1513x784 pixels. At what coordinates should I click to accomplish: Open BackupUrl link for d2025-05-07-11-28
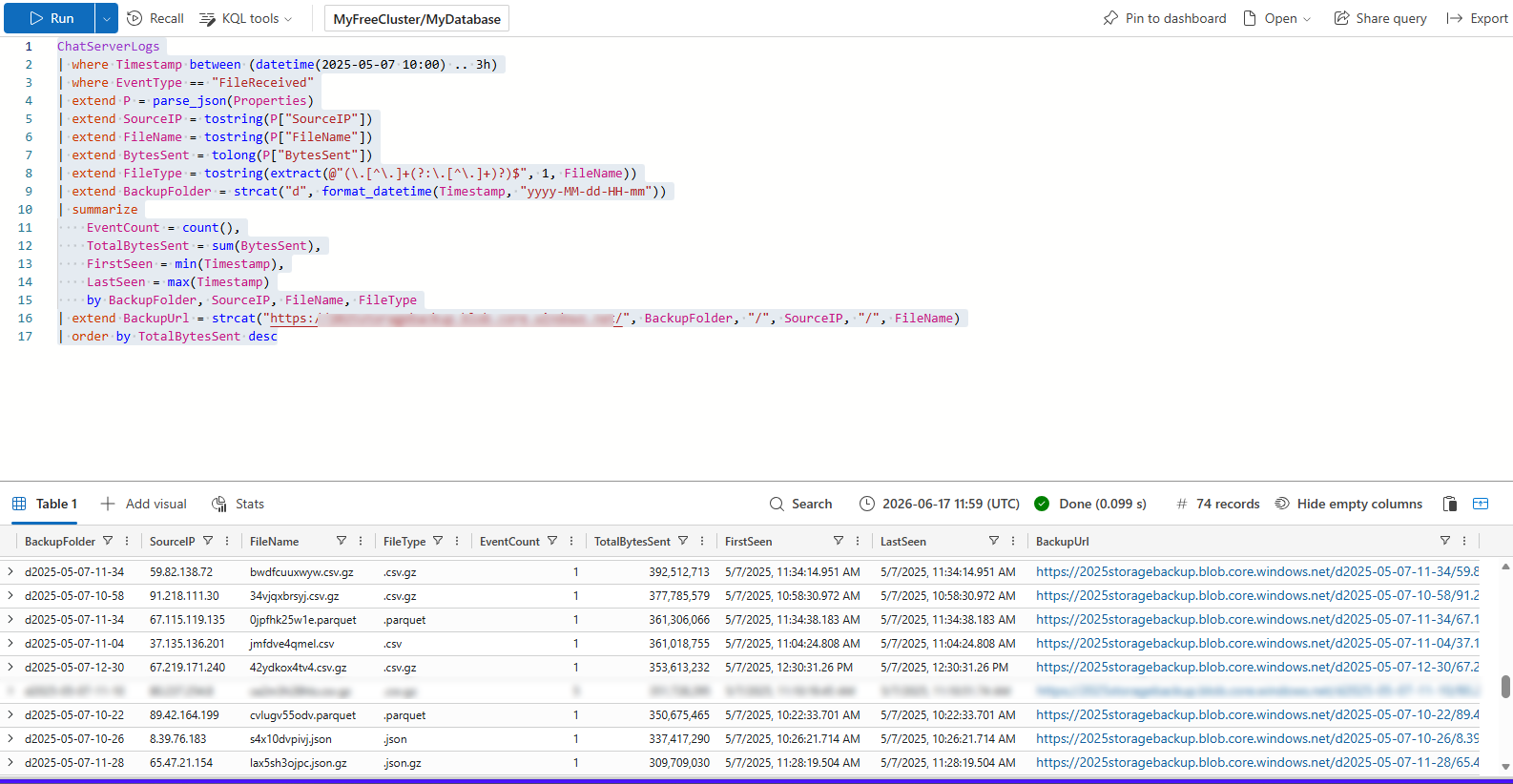pos(1257,763)
